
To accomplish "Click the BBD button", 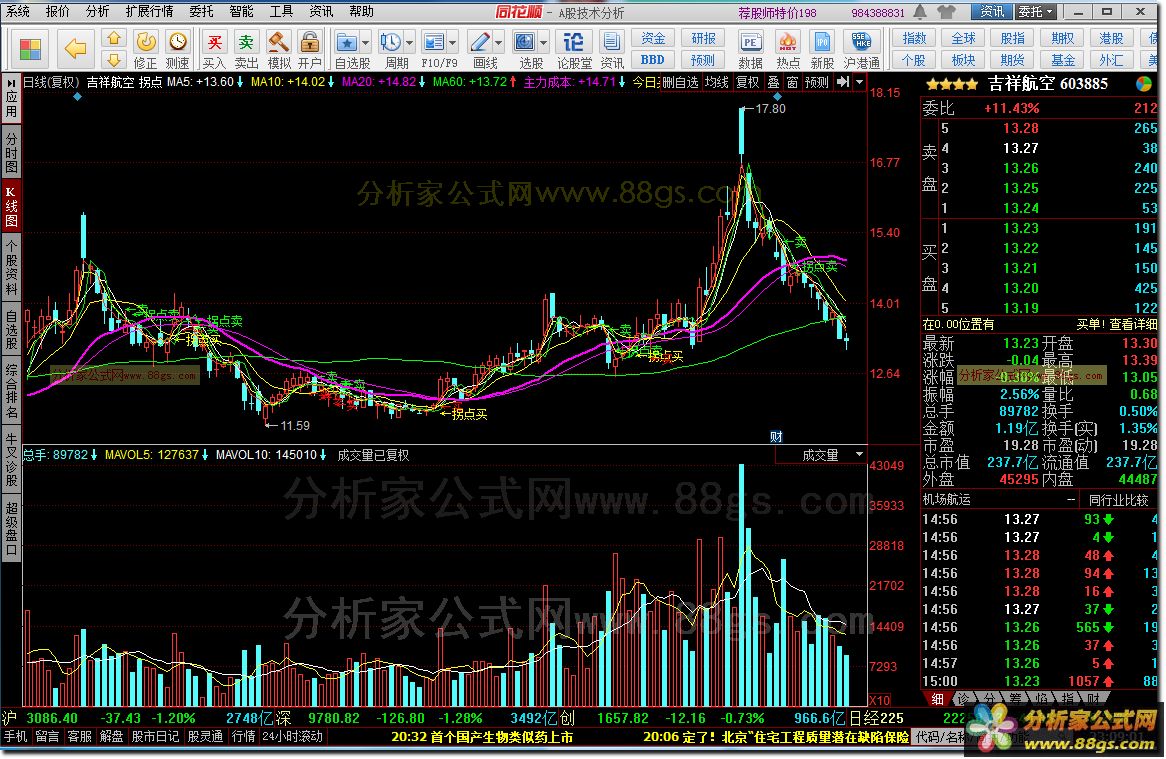I will point(653,60).
